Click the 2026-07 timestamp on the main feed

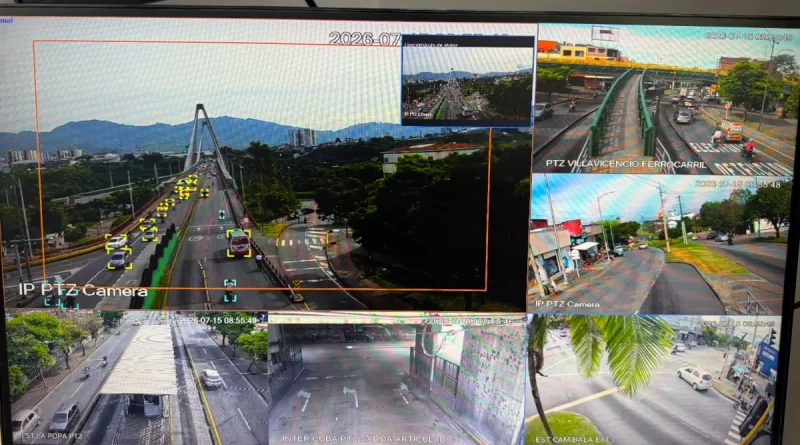(364, 38)
